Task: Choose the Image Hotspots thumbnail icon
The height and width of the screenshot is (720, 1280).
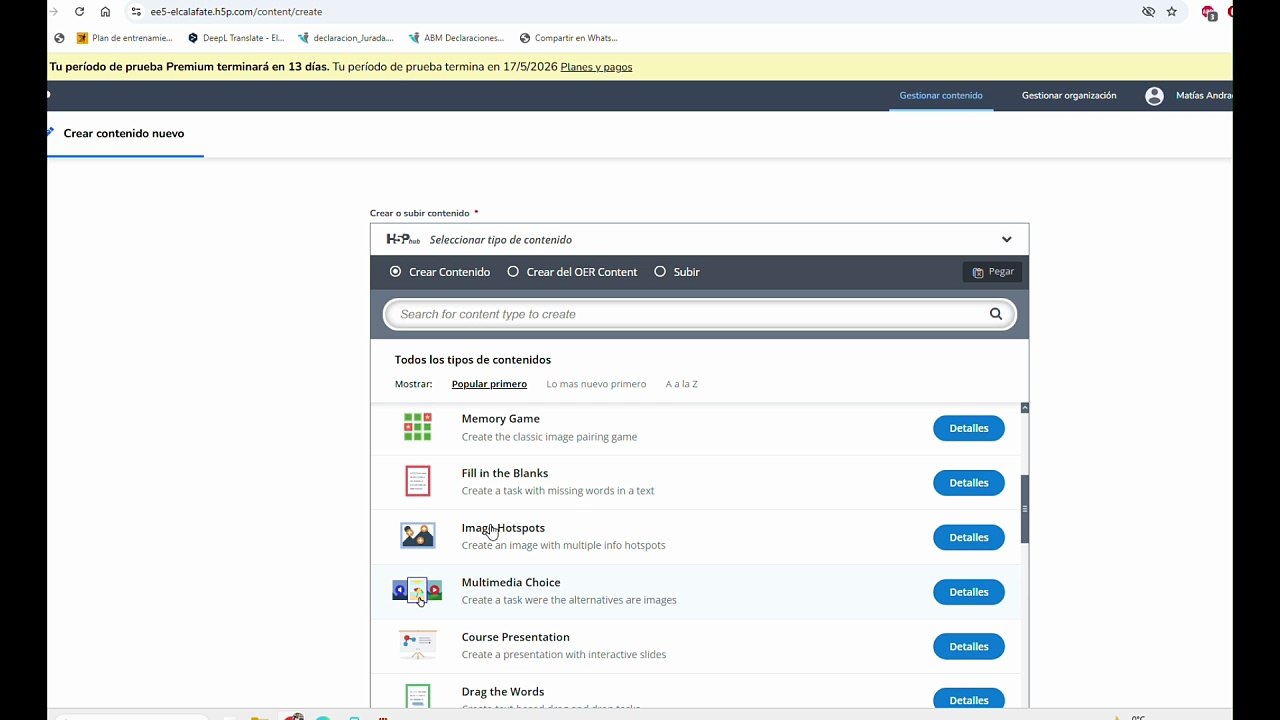Action: 417,536
